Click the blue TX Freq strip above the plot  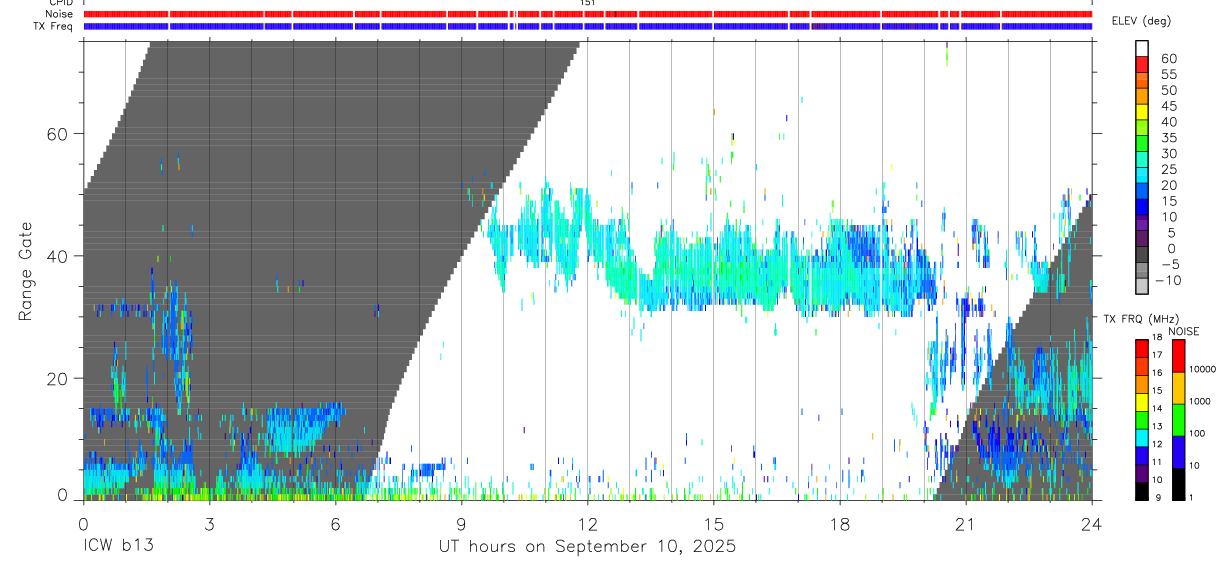(587, 26)
